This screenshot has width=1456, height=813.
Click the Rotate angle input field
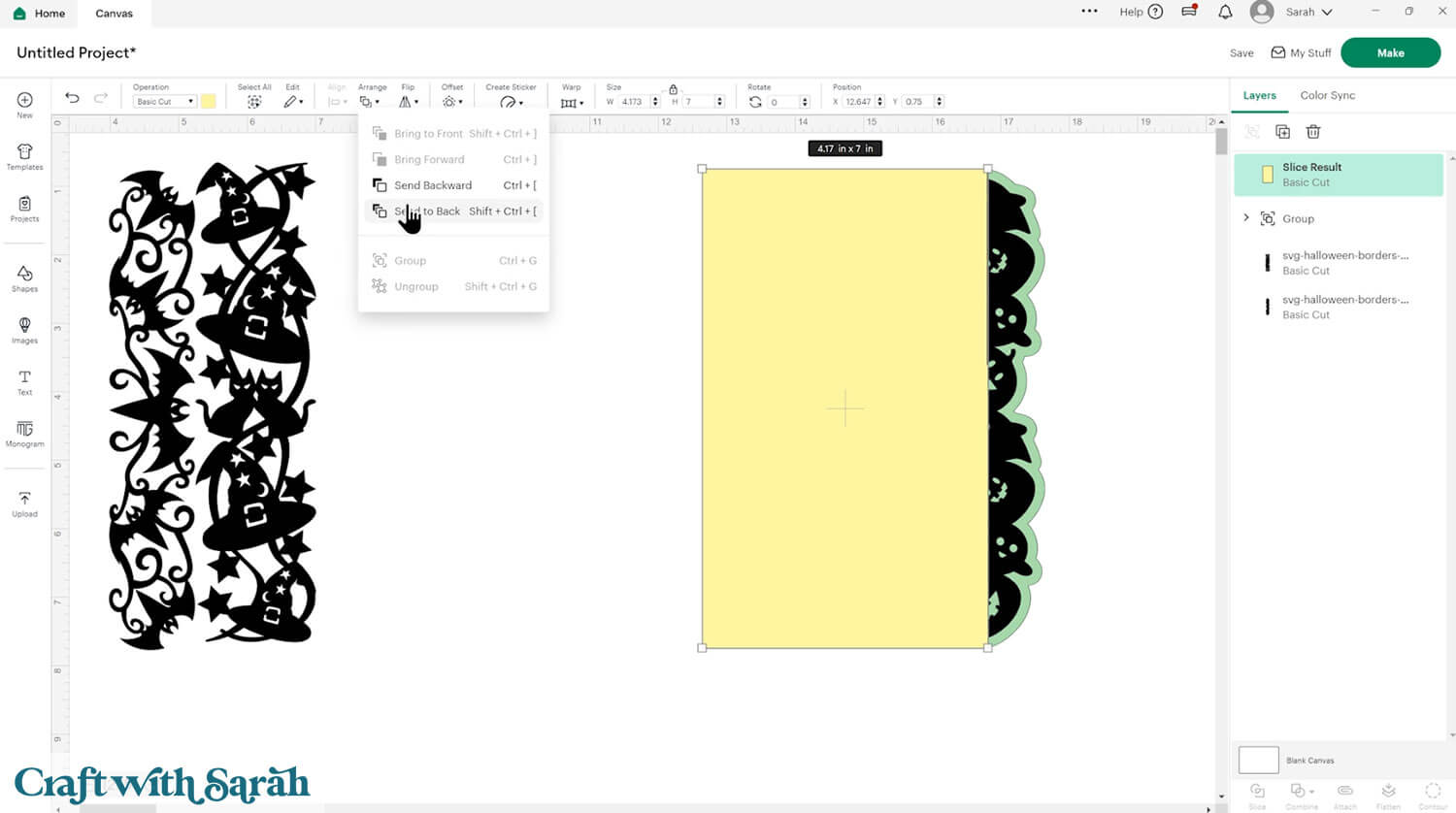click(x=782, y=102)
